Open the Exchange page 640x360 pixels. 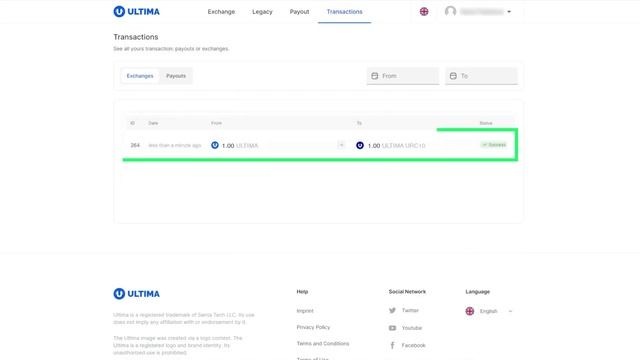pyautogui.click(x=221, y=12)
